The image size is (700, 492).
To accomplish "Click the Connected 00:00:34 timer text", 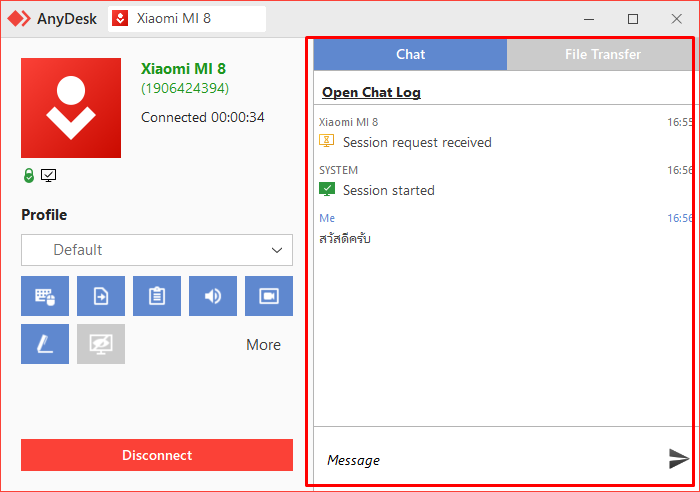I will pos(203,117).
